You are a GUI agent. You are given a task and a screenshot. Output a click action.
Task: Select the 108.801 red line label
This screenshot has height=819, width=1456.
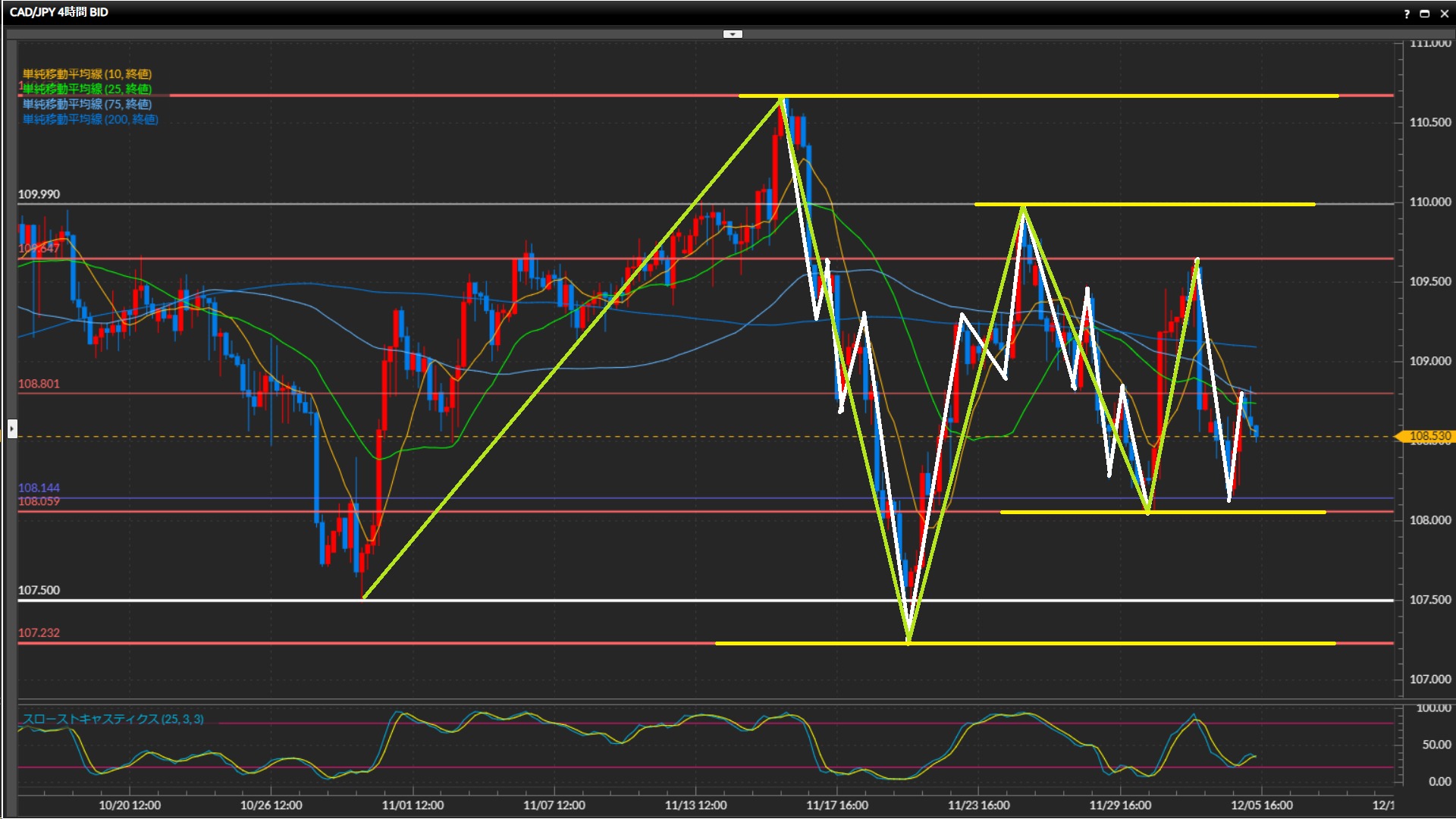(39, 384)
